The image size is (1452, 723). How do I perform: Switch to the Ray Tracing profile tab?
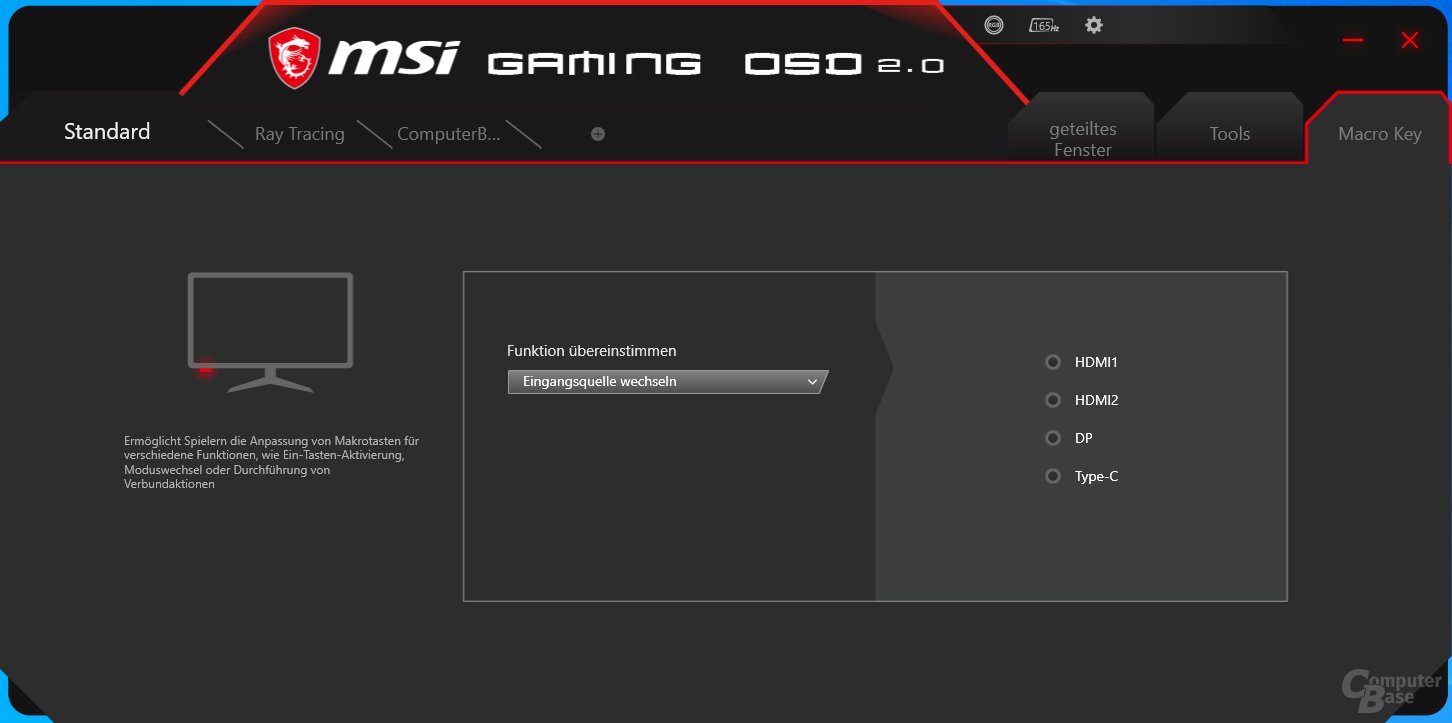pyautogui.click(x=299, y=134)
